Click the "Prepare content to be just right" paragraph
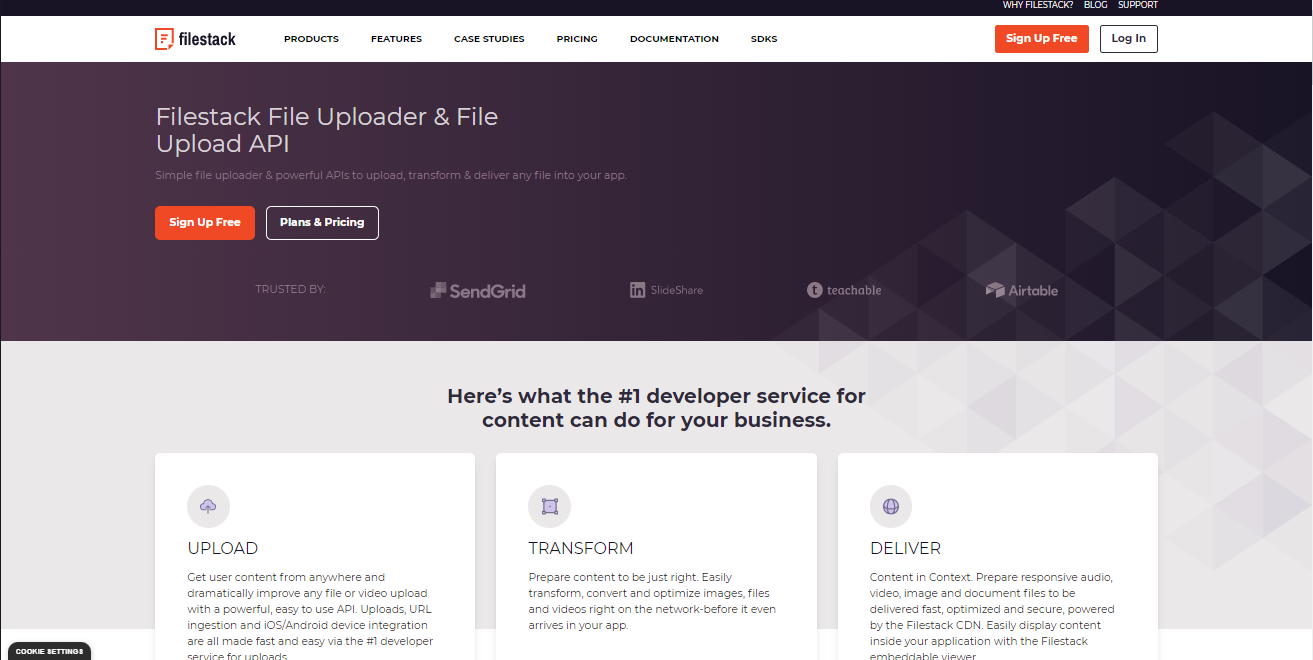 coord(652,601)
